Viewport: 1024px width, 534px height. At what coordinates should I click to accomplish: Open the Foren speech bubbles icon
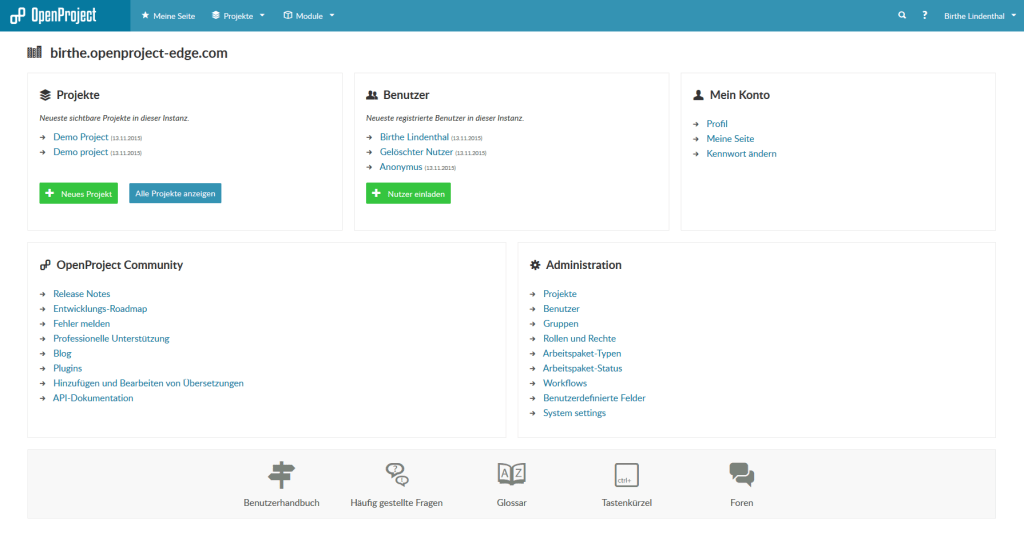741,474
